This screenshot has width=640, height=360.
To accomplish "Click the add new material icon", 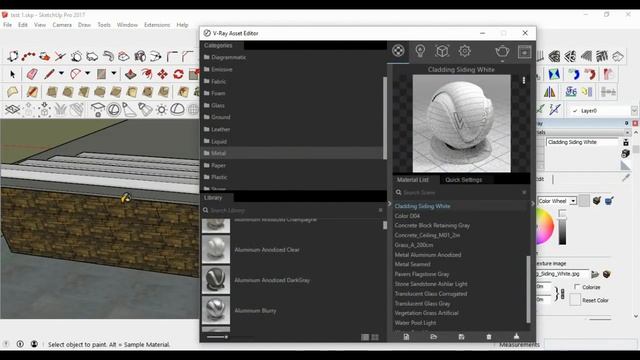I will click(x=406, y=337).
